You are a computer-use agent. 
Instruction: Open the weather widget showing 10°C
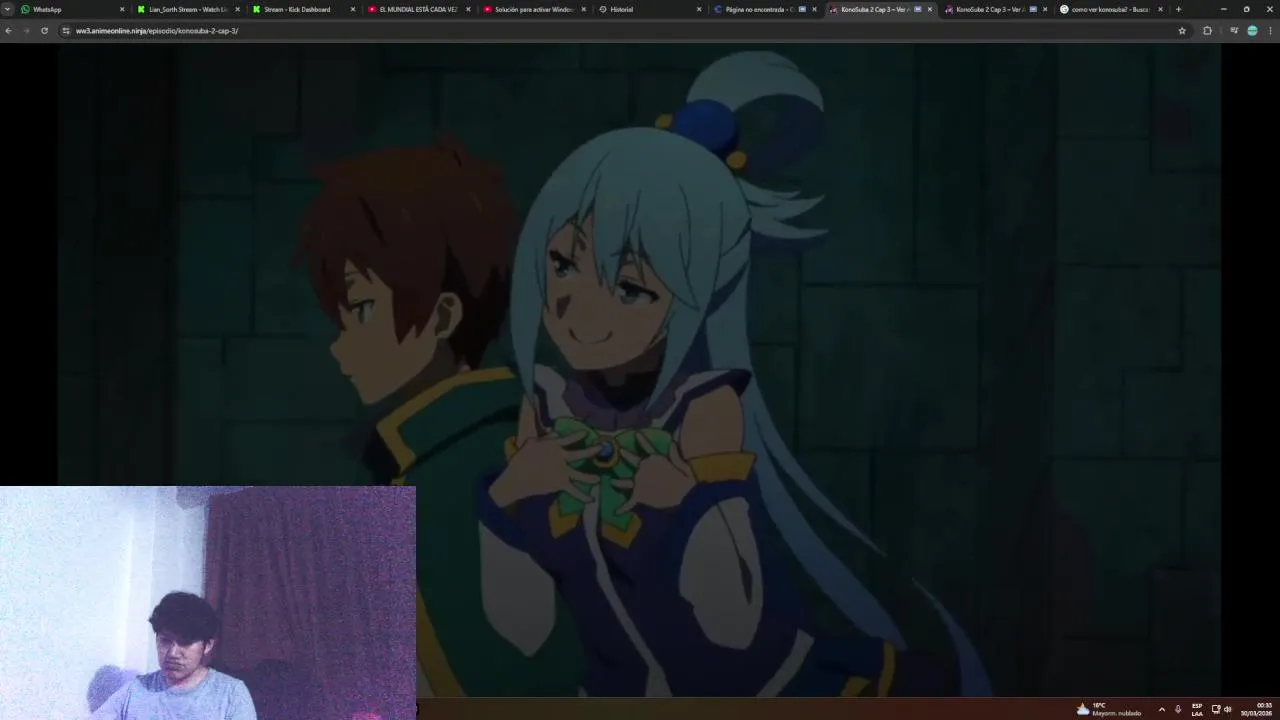(1108, 709)
